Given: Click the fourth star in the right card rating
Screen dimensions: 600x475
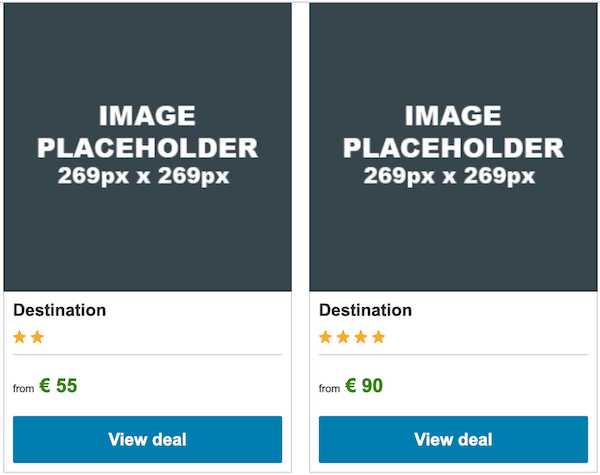Looking at the screenshot, I should point(378,337).
